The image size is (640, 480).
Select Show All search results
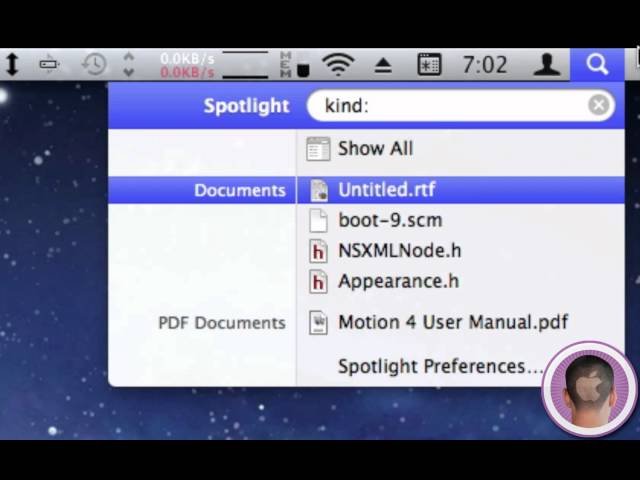pos(375,149)
